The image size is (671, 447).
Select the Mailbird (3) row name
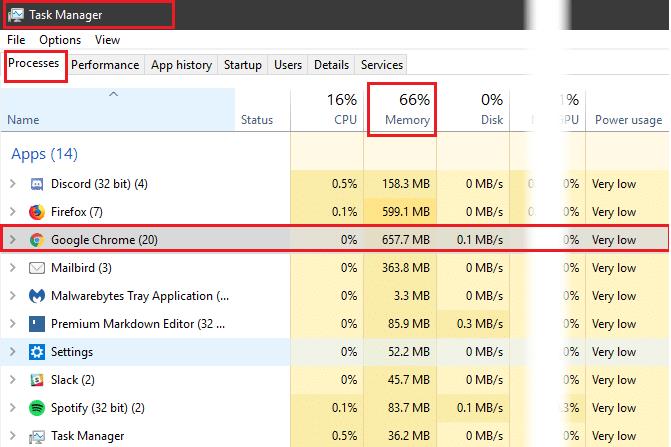[81, 268]
